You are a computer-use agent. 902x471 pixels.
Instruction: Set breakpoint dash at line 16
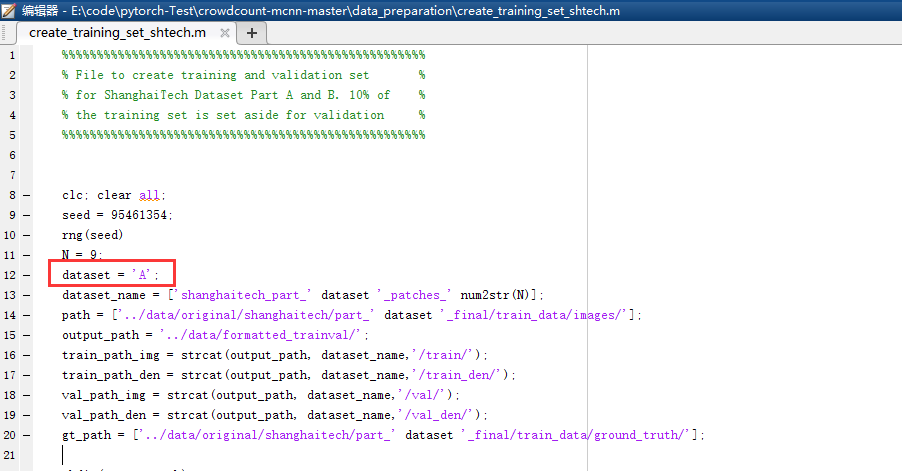[x=26, y=355]
